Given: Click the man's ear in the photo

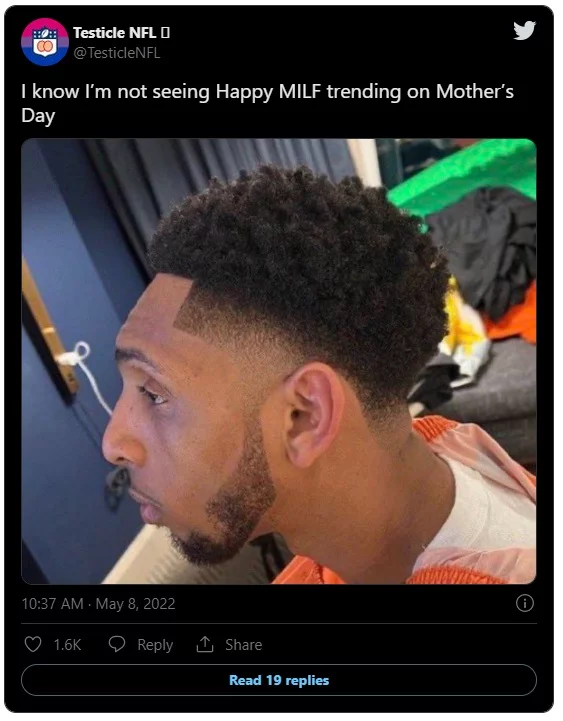Looking at the screenshot, I should click(x=311, y=413).
